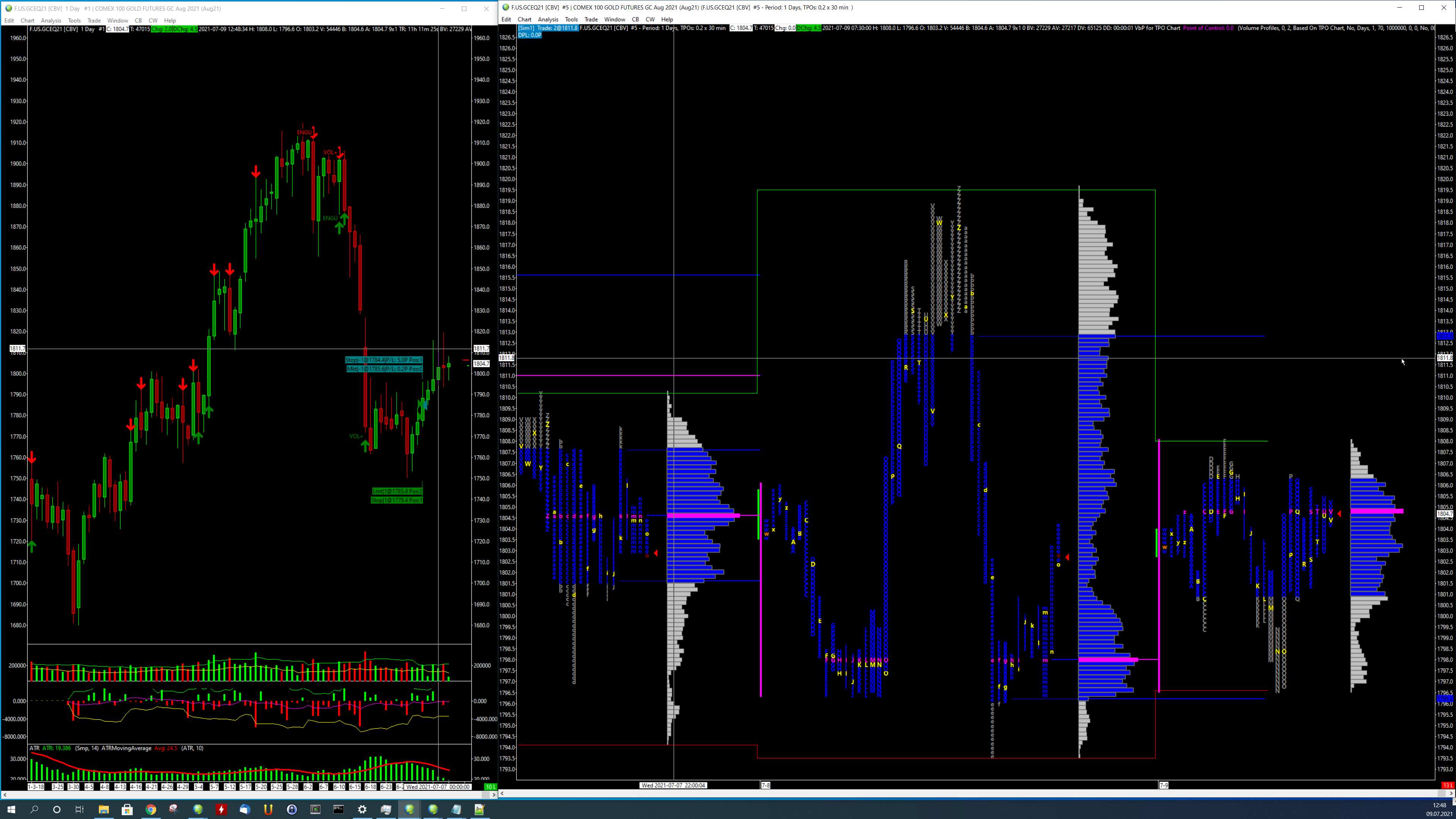The height and width of the screenshot is (819, 1456).
Task: Open Task View from the taskbar
Action: pos(80,810)
